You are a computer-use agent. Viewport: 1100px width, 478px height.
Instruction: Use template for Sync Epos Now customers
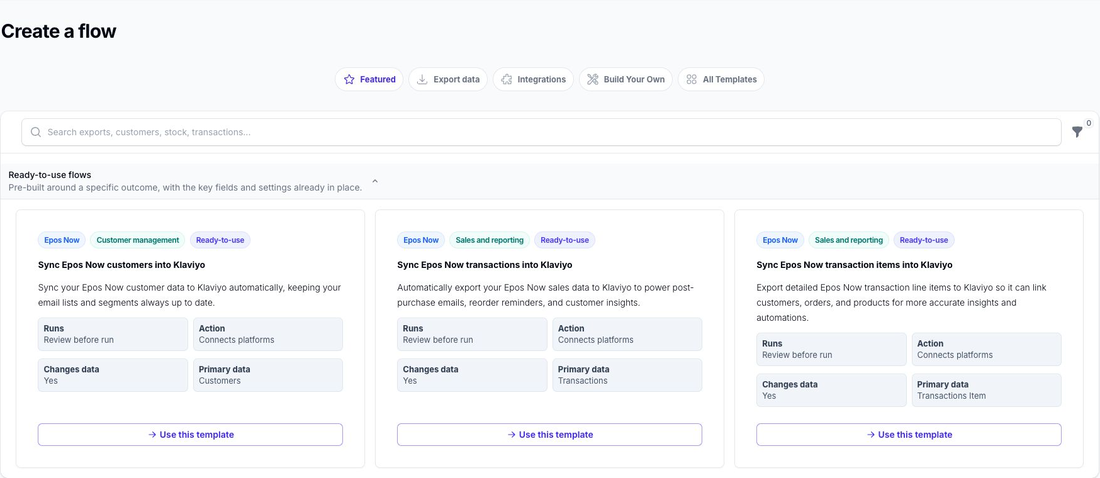click(190, 434)
